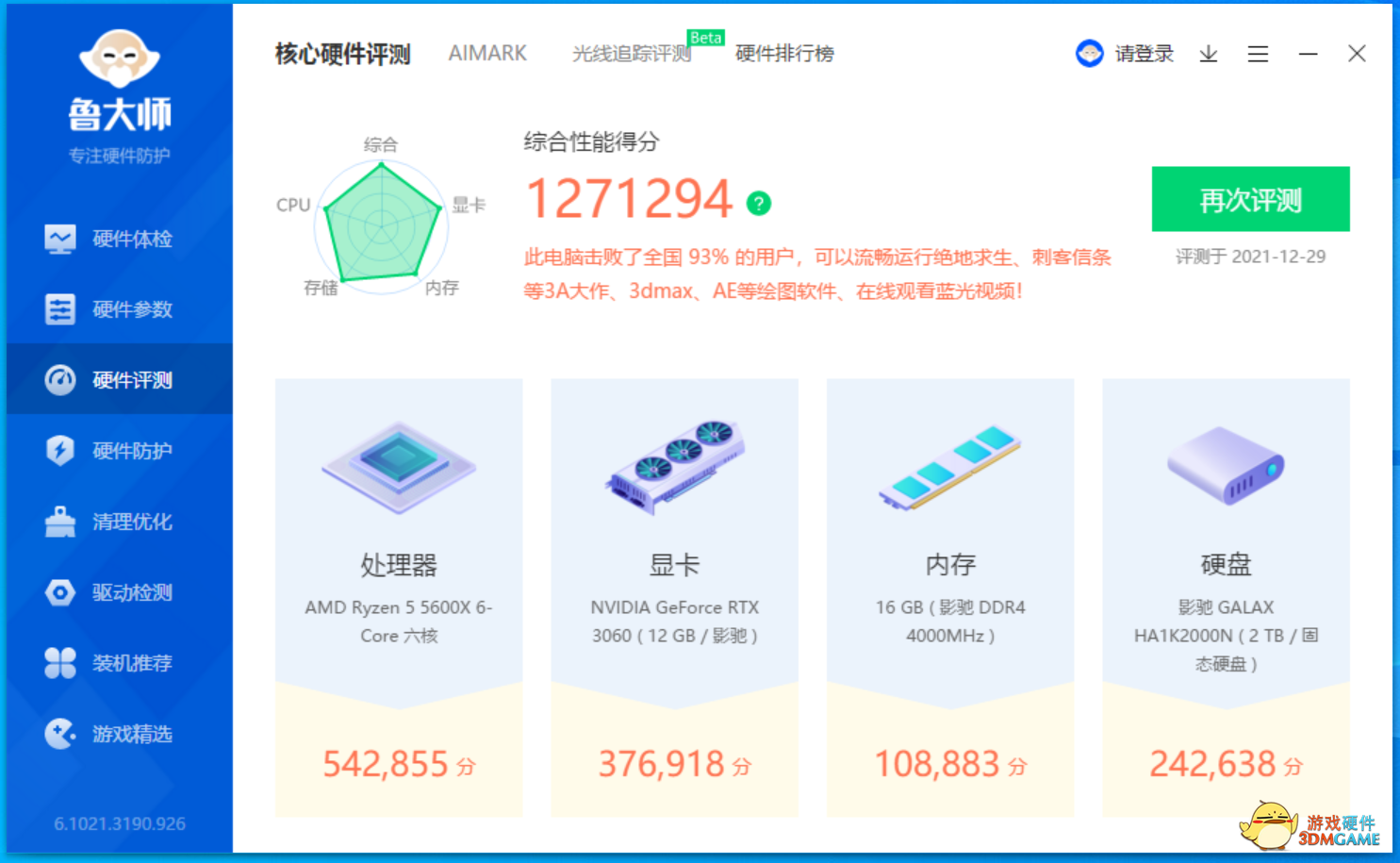Viewport: 1400px width, 863px height.
Task: Open the 光线追踪评测 Beta tab
Action: click(630, 53)
